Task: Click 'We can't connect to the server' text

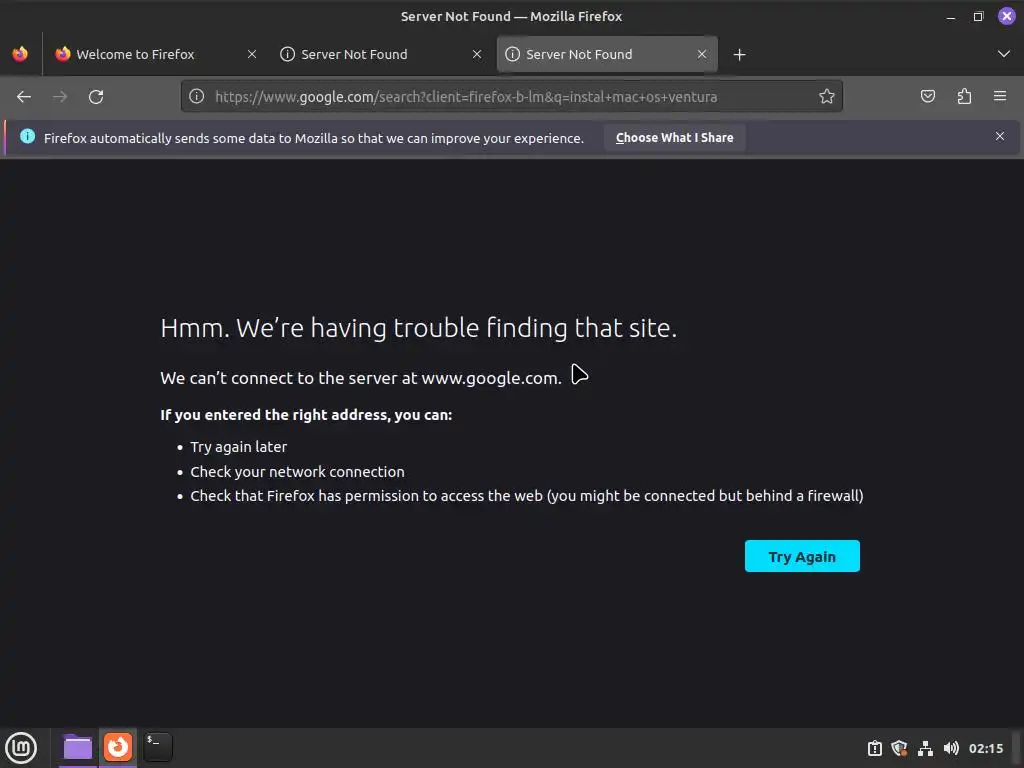Action: pyautogui.click(x=360, y=378)
